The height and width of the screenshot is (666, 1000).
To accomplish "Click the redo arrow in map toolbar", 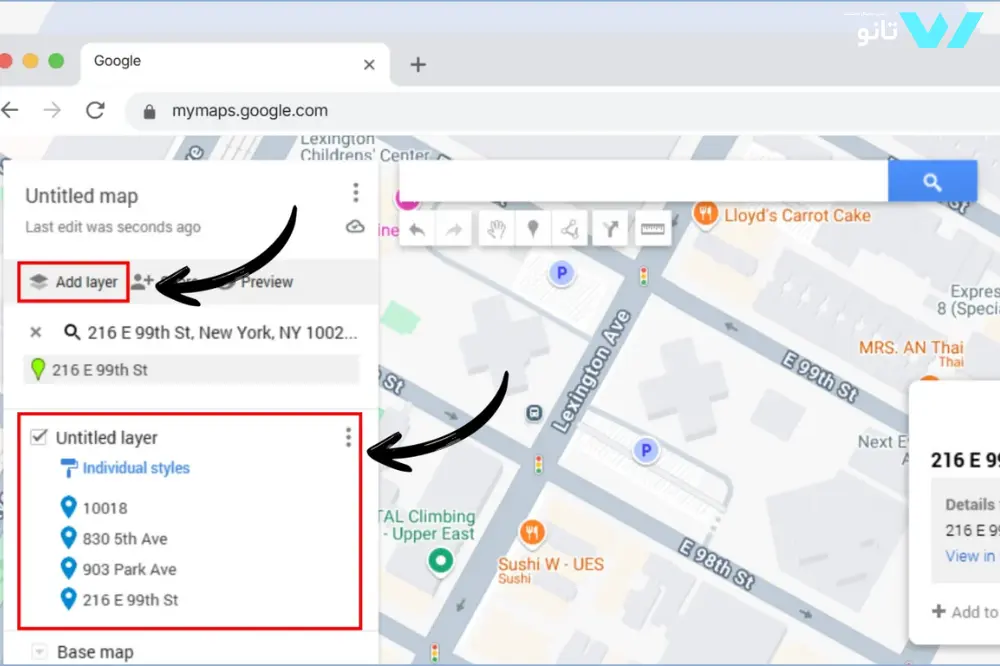I will [x=454, y=229].
